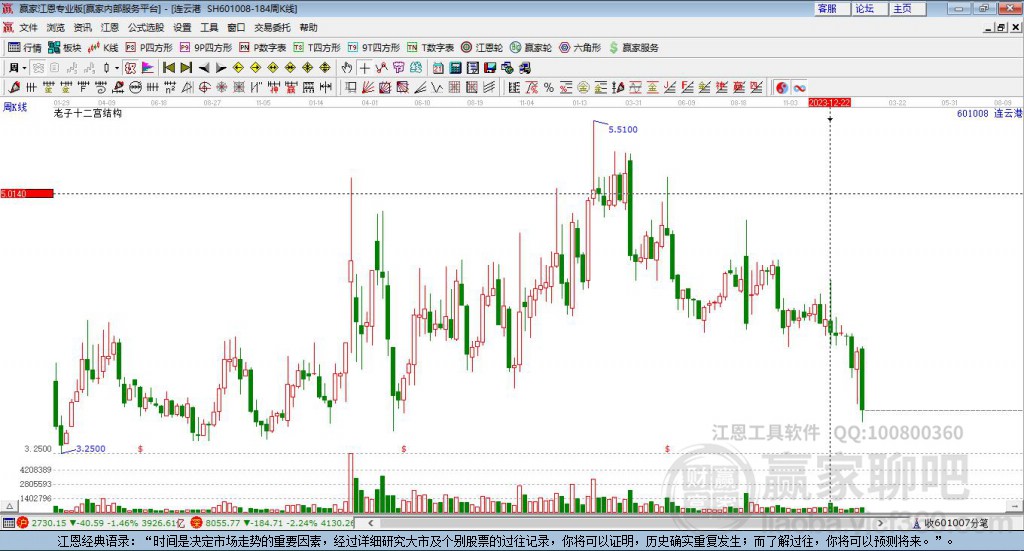Click the 601008 连云港 stock label
Image resolution: width=1024 pixels, height=551 pixels.
(x=989, y=114)
